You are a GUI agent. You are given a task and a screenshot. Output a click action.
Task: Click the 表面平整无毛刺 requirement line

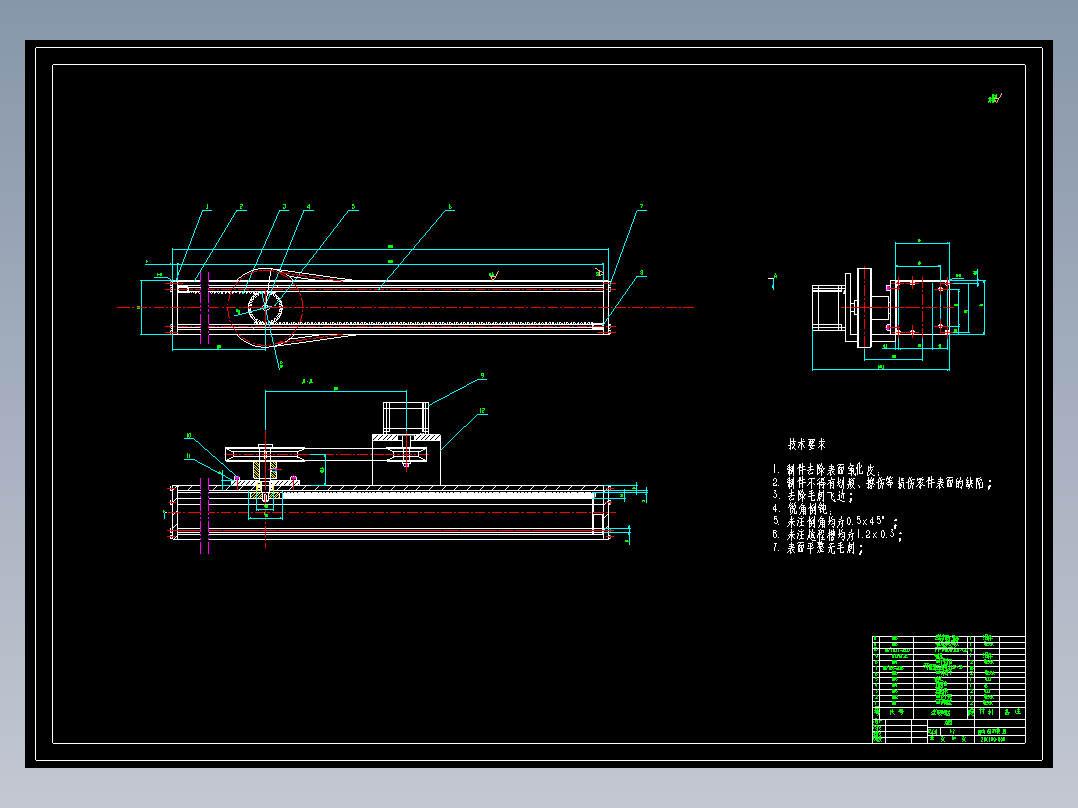pos(817,547)
